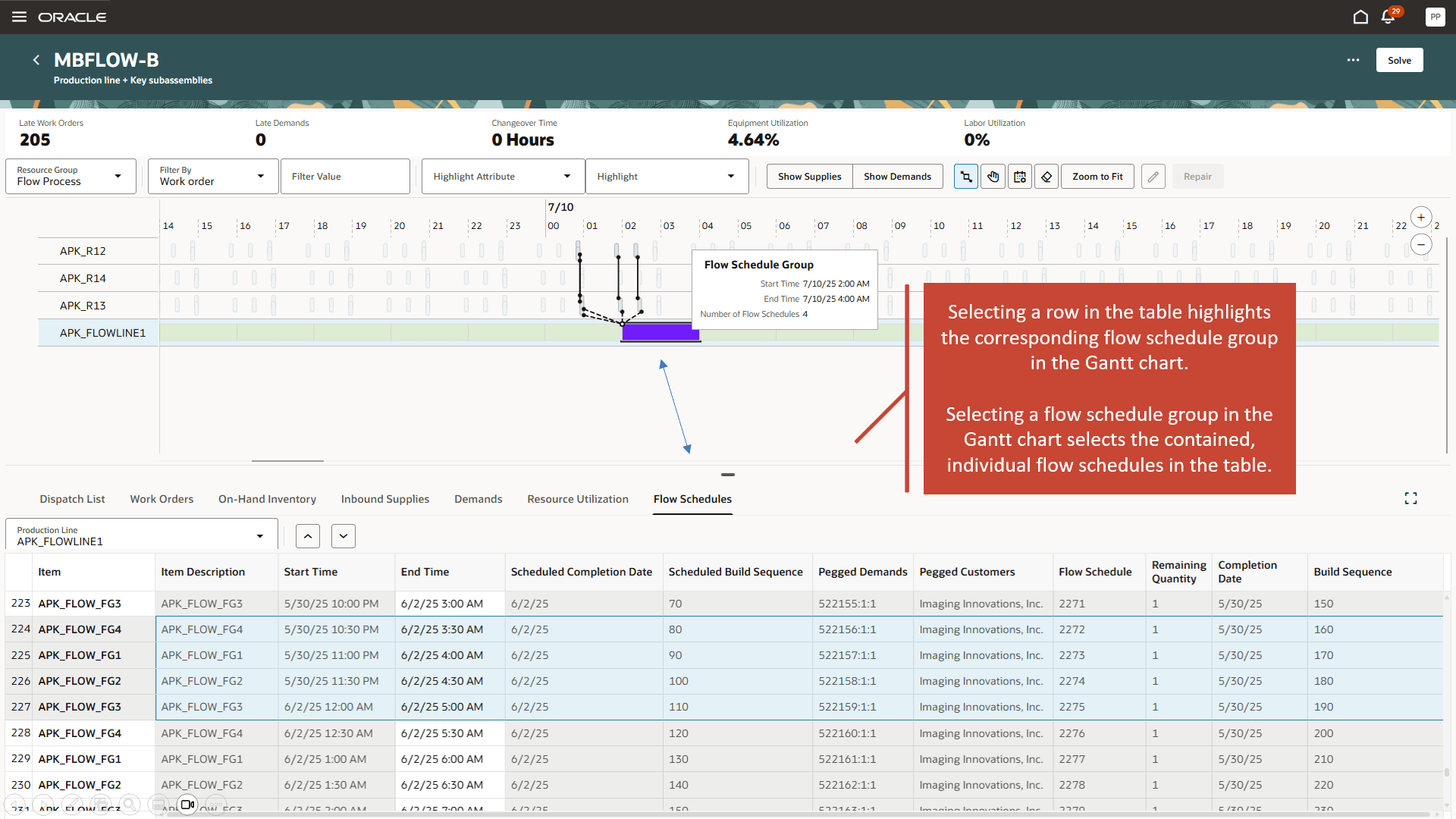This screenshot has height=819, width=1456.
Task: Zoom in the Gantt chart with plus
Action: 1421,218
